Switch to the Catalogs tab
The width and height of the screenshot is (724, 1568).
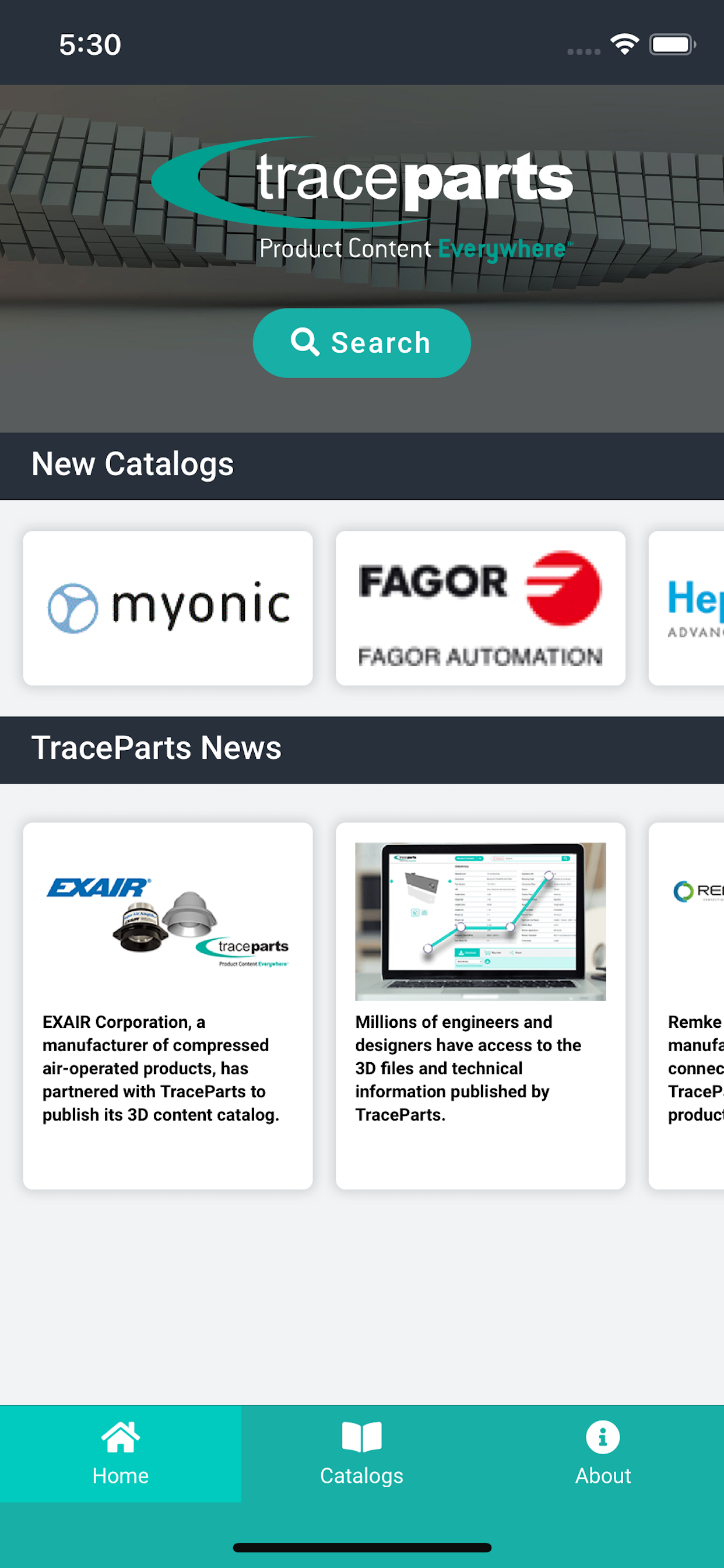[362, 1454]
